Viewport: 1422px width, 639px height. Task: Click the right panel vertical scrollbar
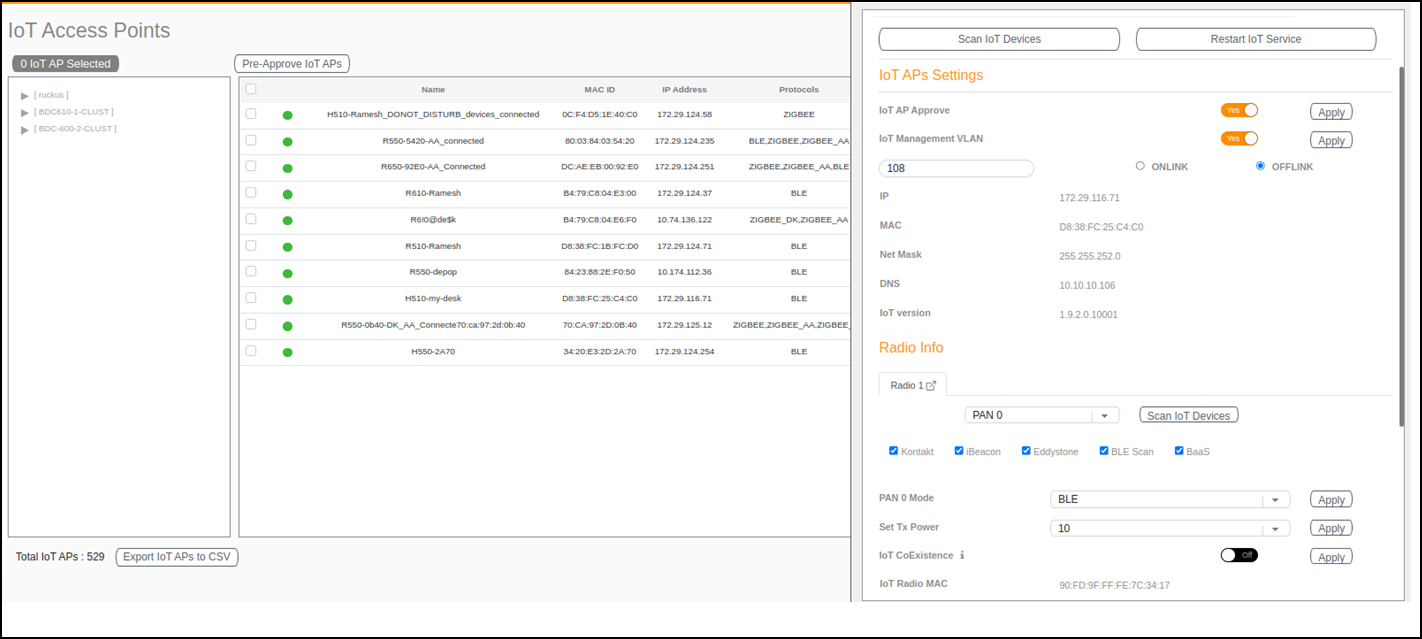pyautogui.click(x=1401, y=248)
